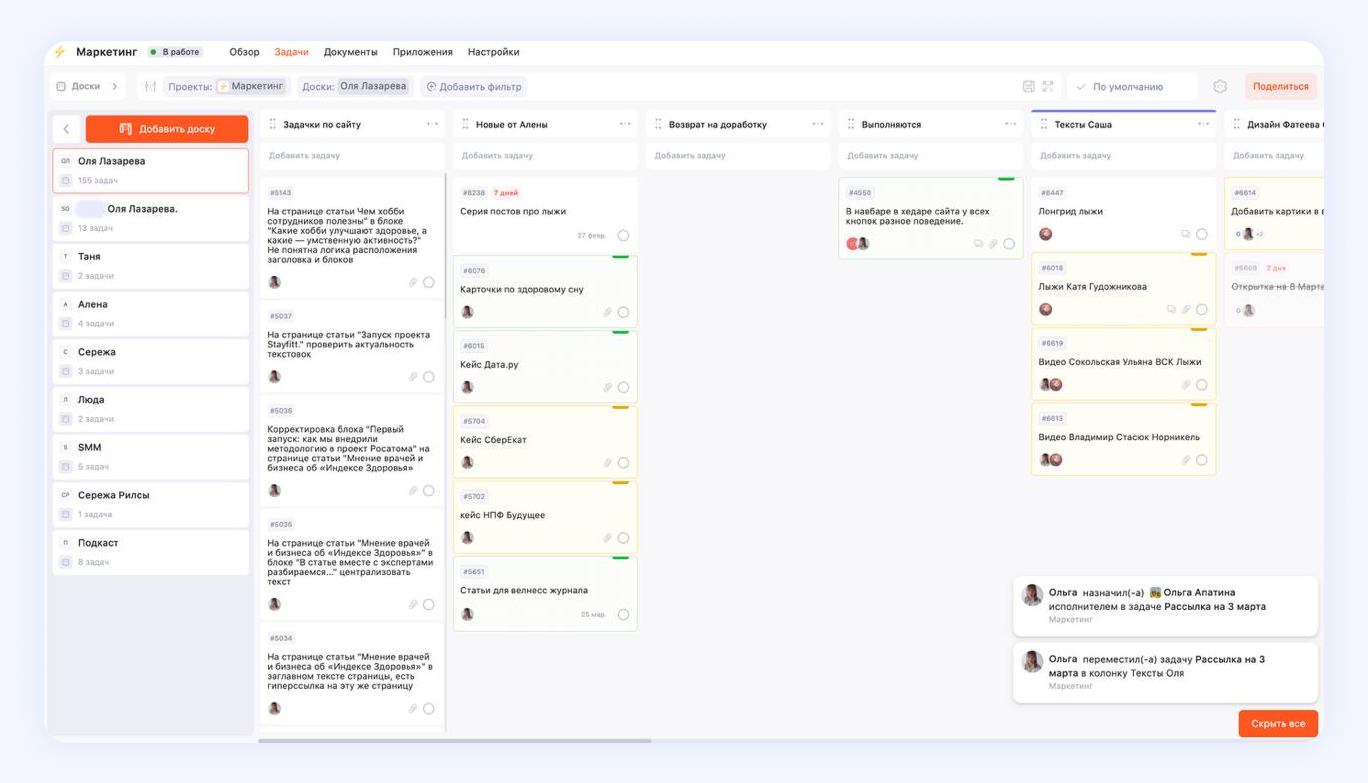The width and height of the screenshot is (1368, 783).
Task: Mark Серия постов про лыжи as complete
Action: pyautogui.click(x=623, y=236)
